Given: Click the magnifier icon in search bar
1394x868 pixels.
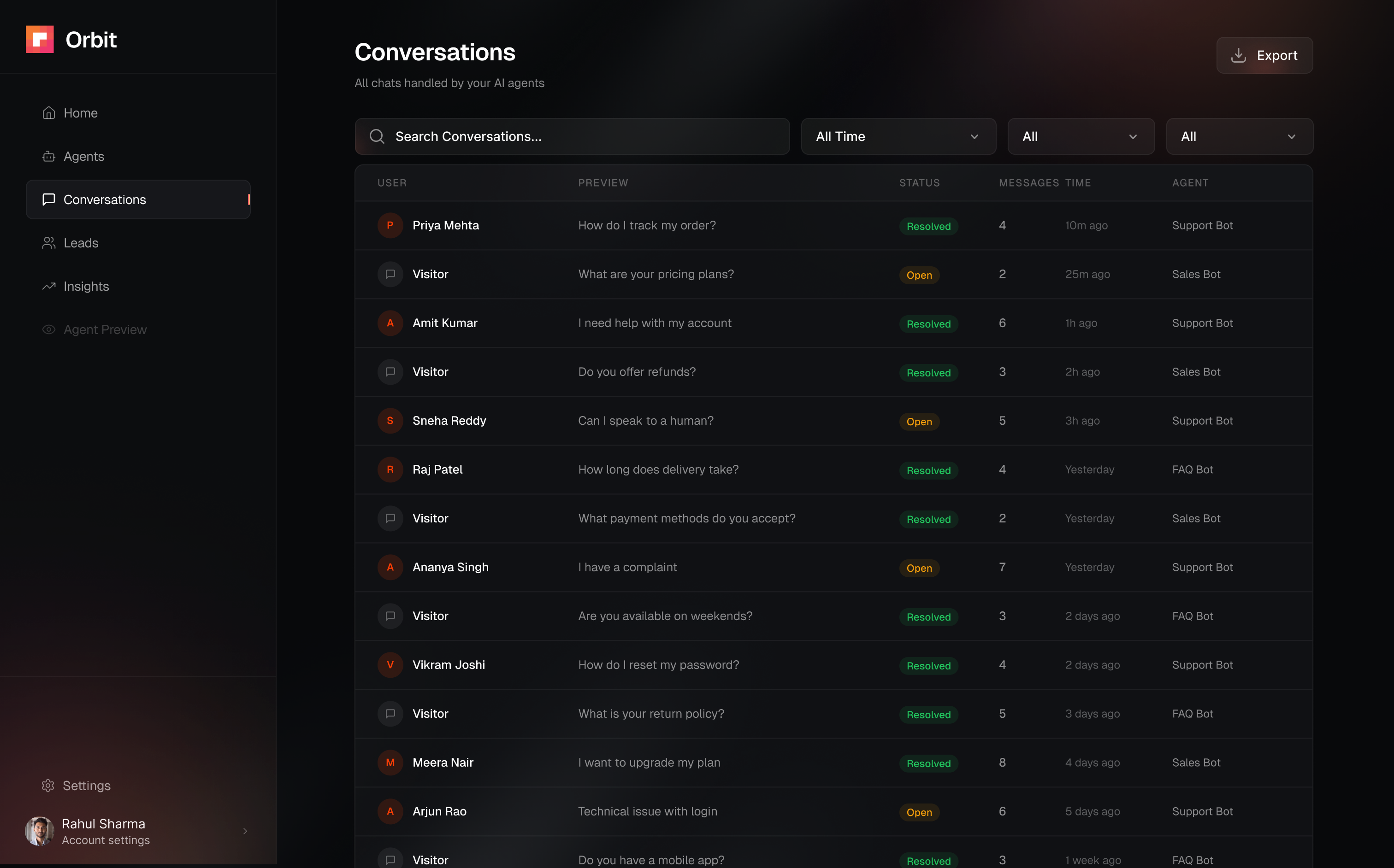Looking at the screenshot, I should pyautogui.click(x=377, y=136).
